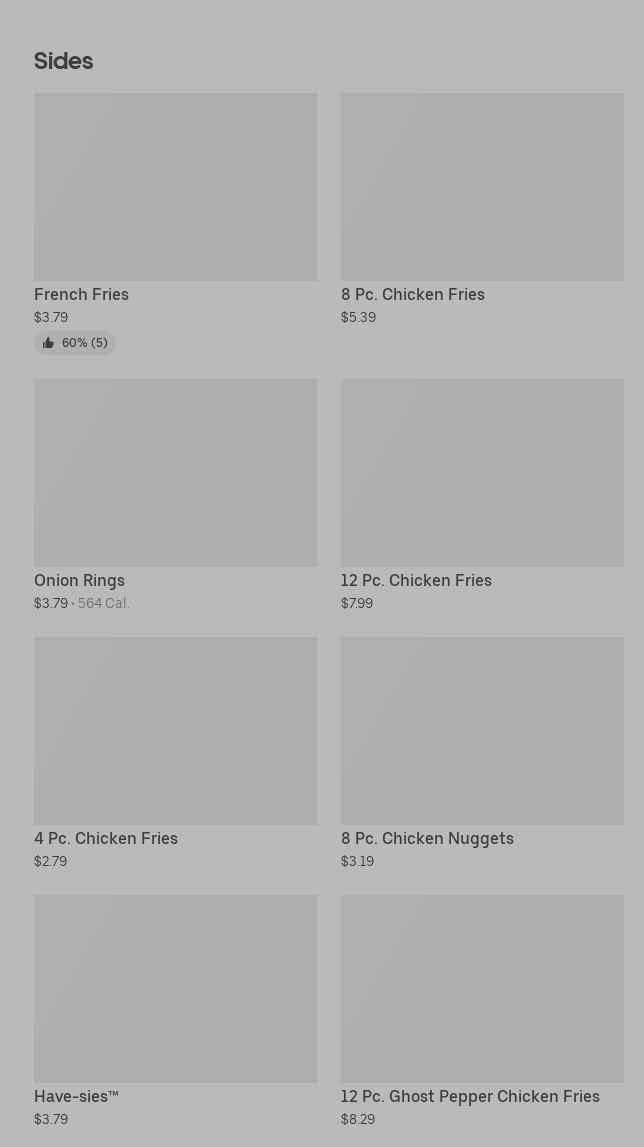
Task: Choose the Onion Rings item name
Action: [80, 580]
